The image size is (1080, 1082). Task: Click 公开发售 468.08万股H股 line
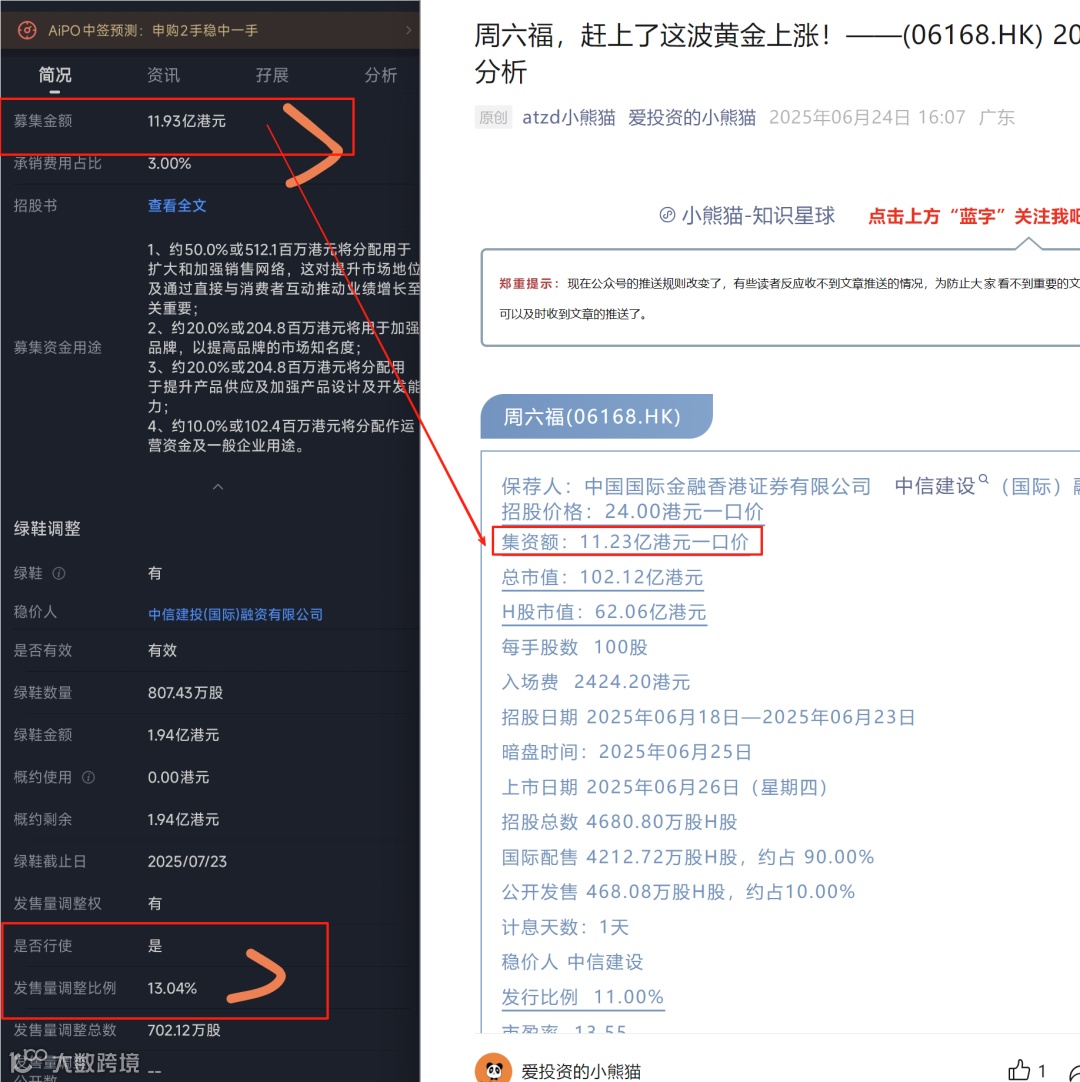tap(678, 892)
